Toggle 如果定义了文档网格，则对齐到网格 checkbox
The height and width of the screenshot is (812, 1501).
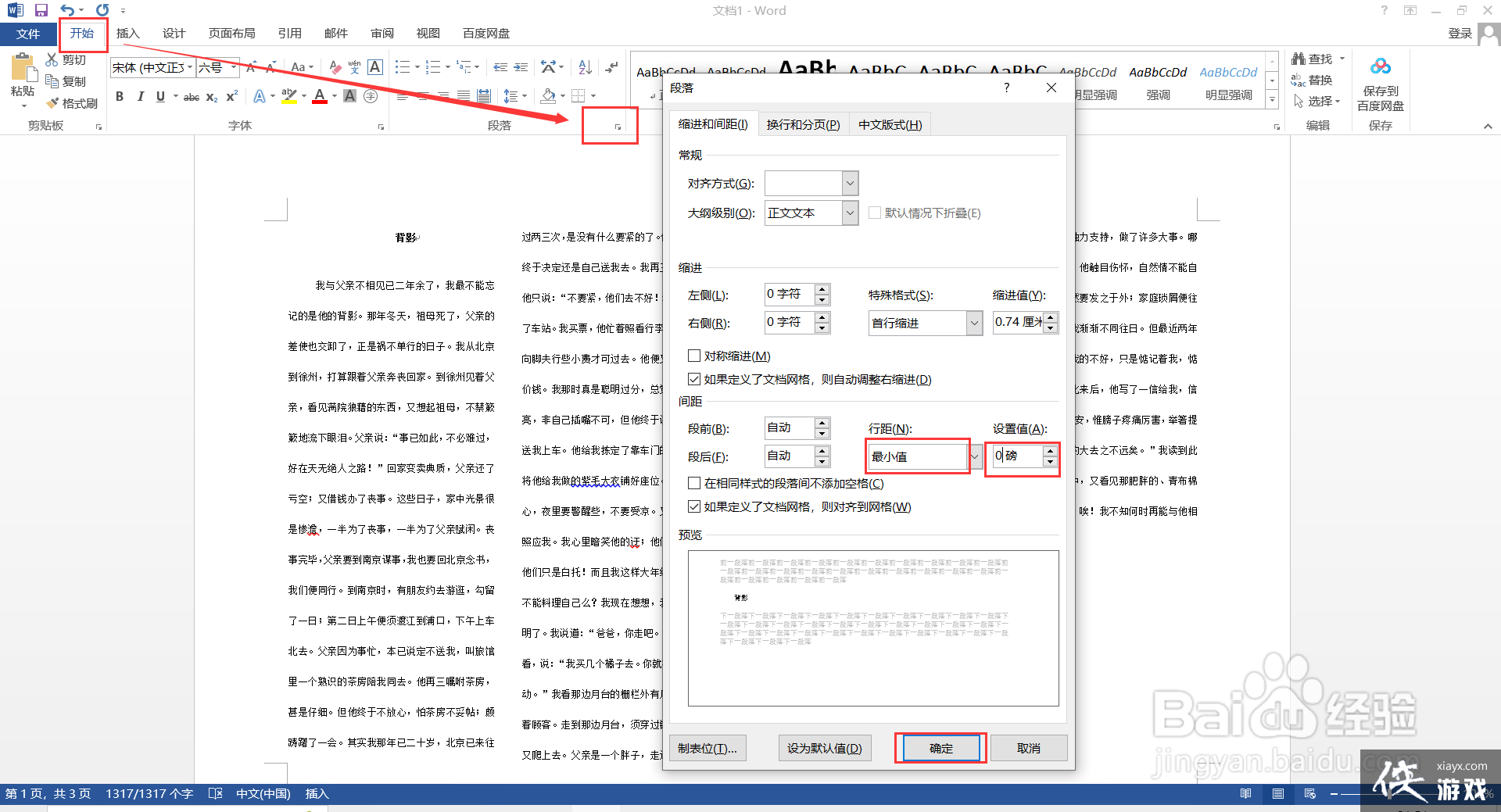point(694,506)
